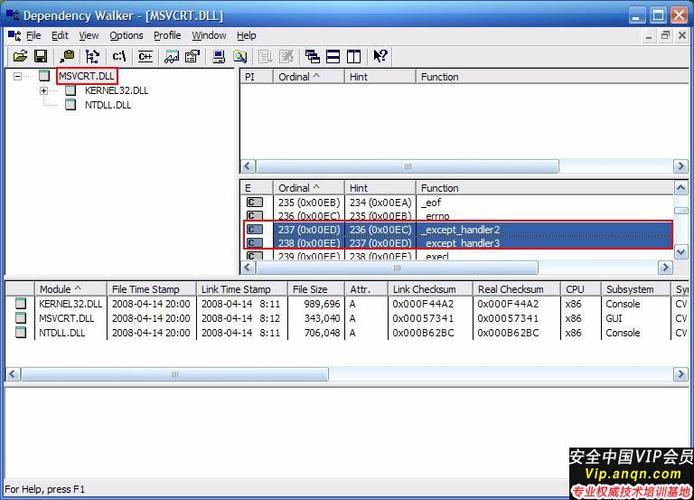
Task: Select the _except_handler2 export row
Action: pyautogui.click(x=458, y=229)
